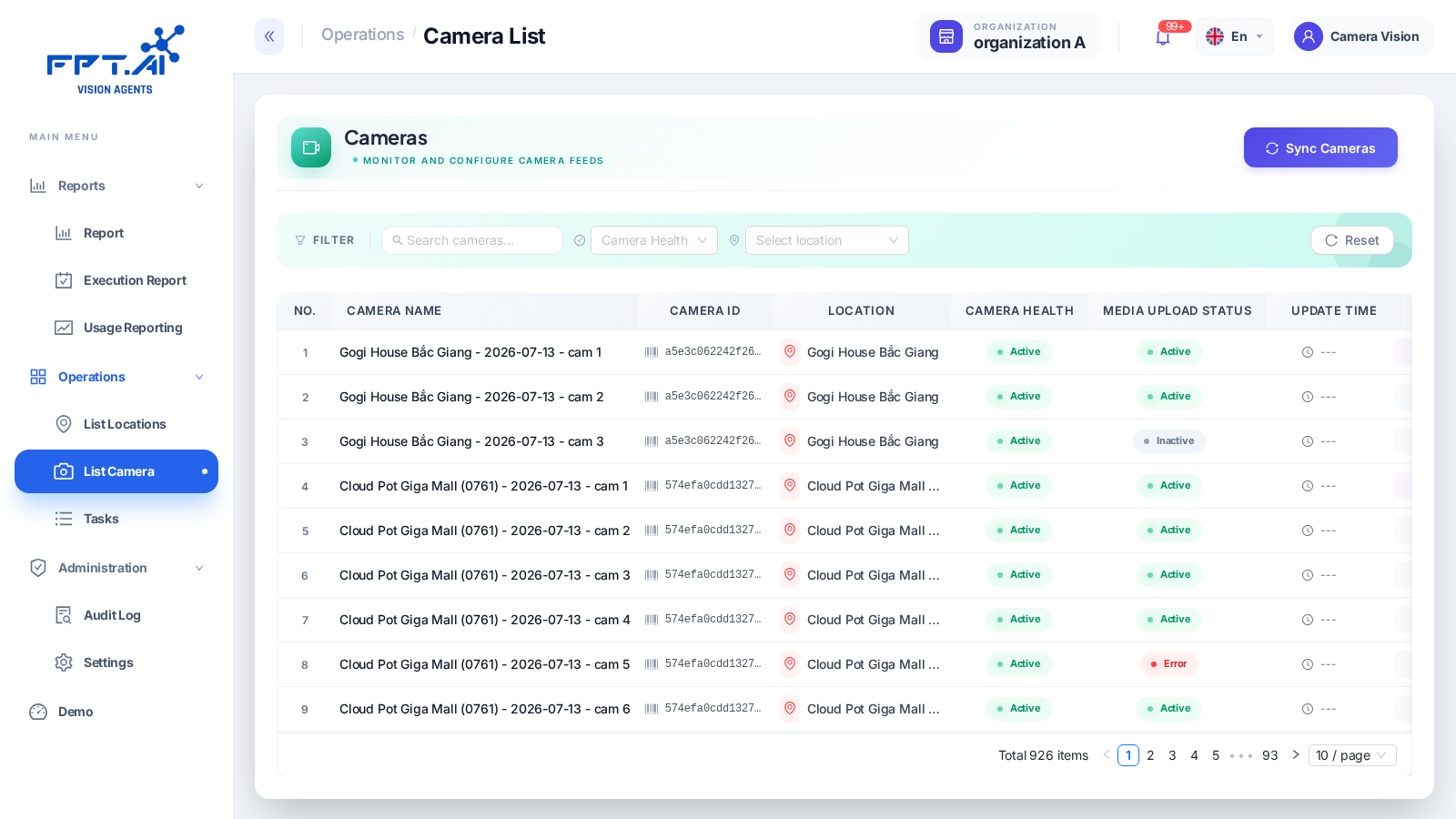
Task: Click the barcode icon in row 2
Action: pyautogui.click(x=652, y=397)
